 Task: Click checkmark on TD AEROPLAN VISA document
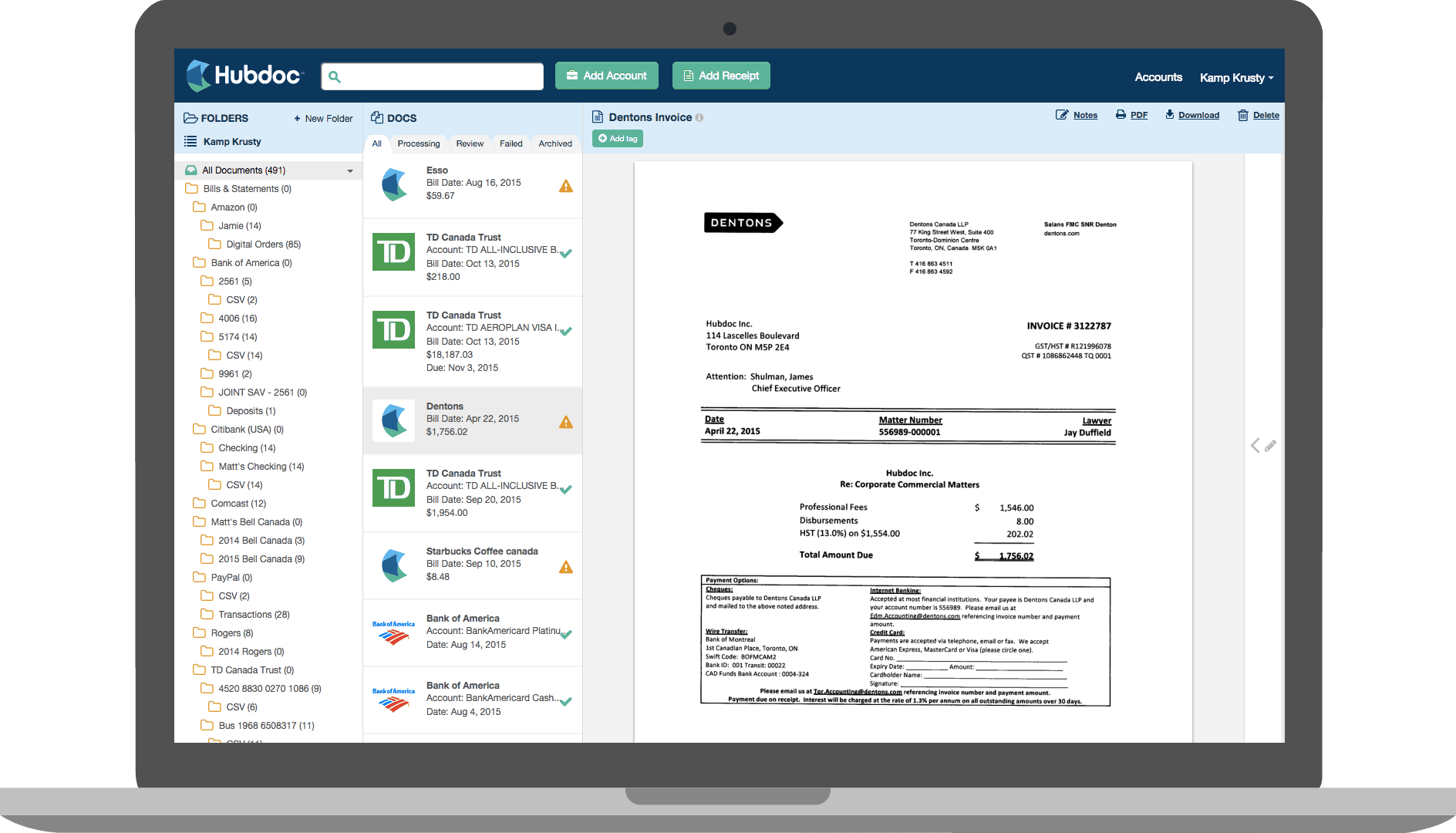pos(566,331)
